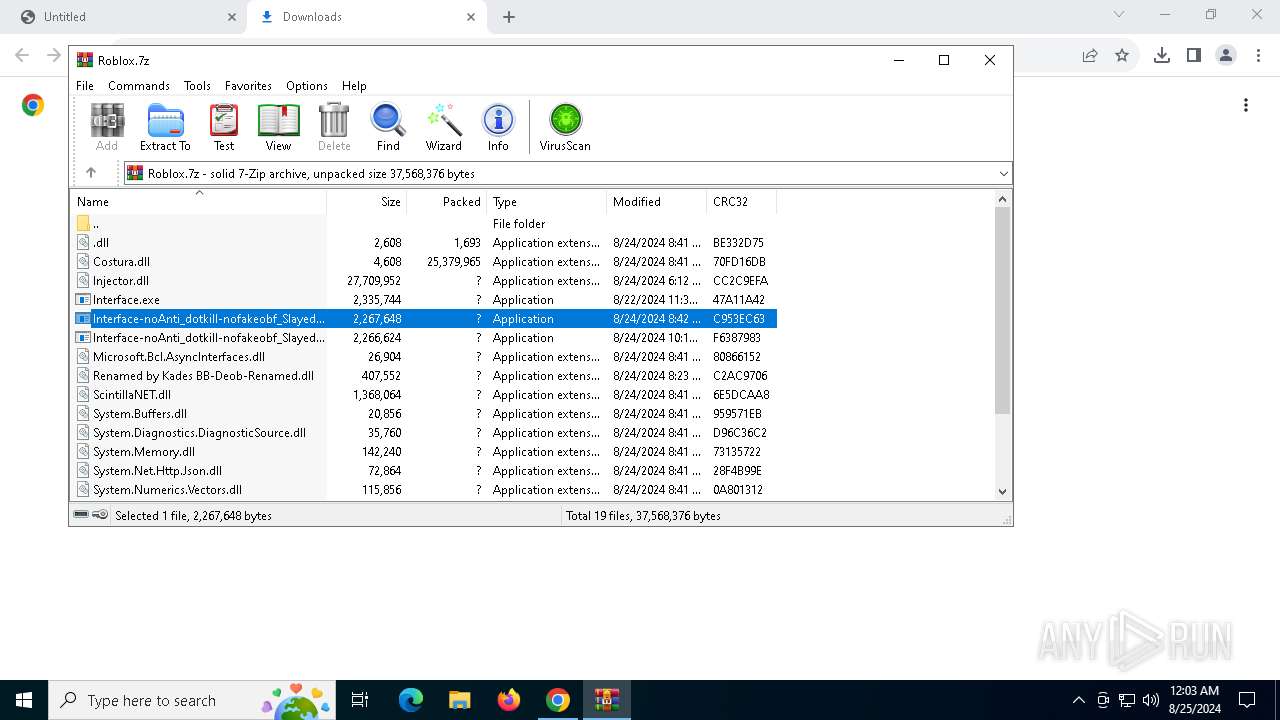Select the Injector.dll file
1280x720 pixels.
tap(423, 281)
